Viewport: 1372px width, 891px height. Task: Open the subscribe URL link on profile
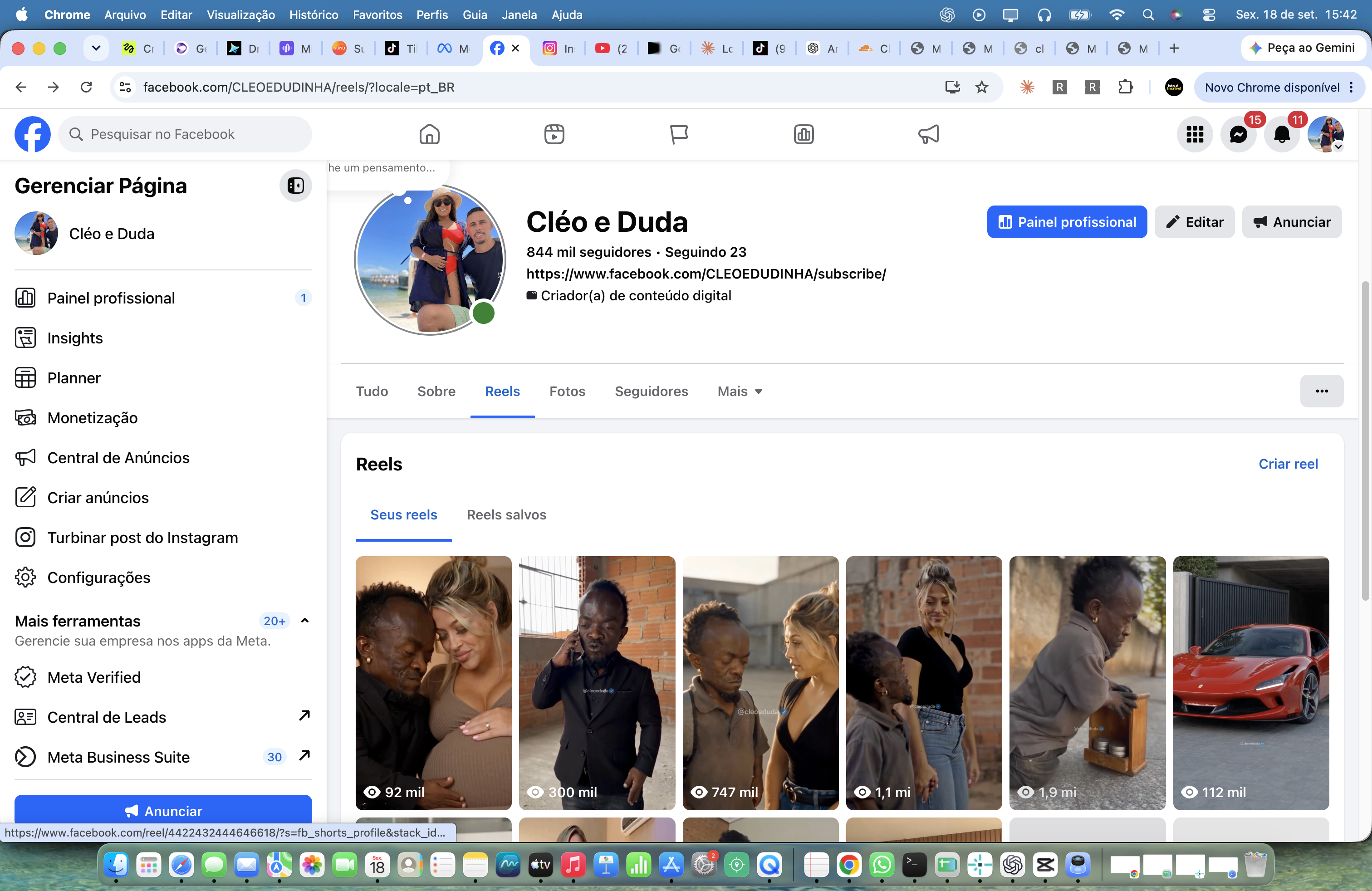click(x=706, y=274)
